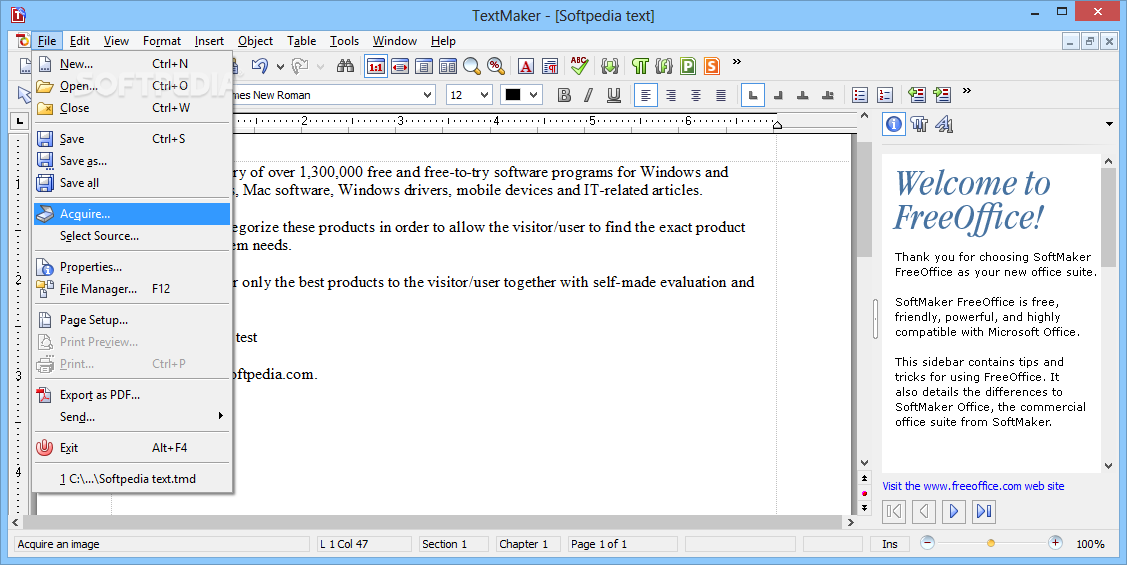The height and width of the screenshot is (565, 1127).
Task: Open the black font color picker
Action: [x=522, y=95]
